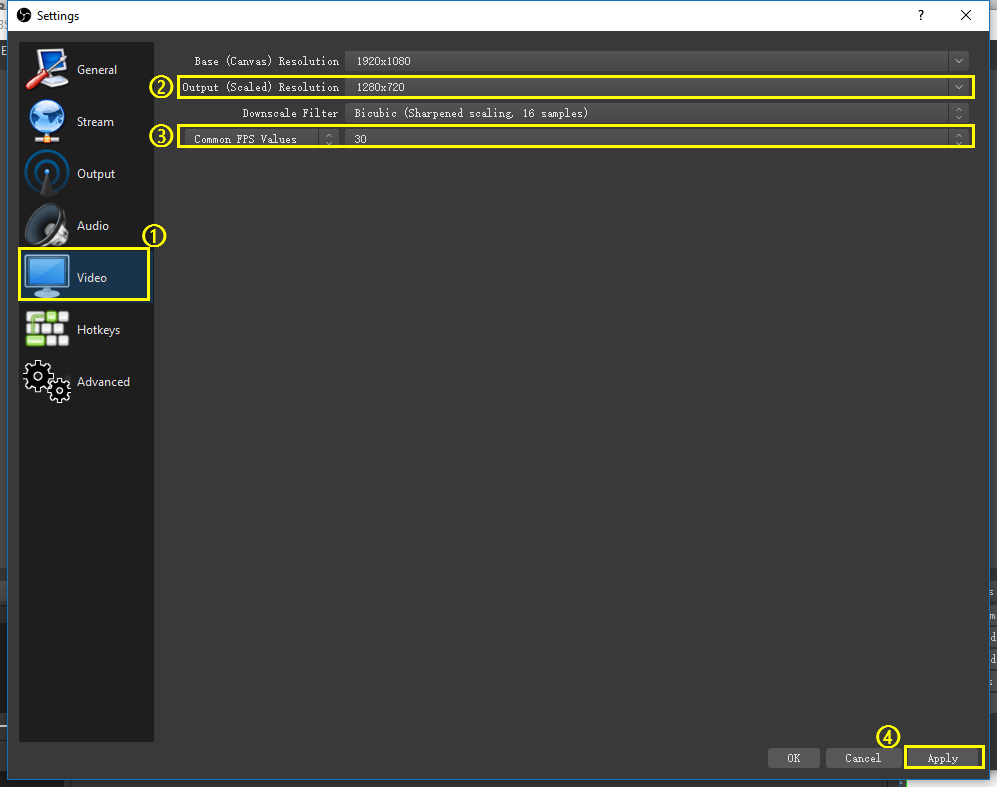This screenshot has width=997, height=787.
Task: Click the Apply button
Action: pyautogui.click(x=943, y=757)
